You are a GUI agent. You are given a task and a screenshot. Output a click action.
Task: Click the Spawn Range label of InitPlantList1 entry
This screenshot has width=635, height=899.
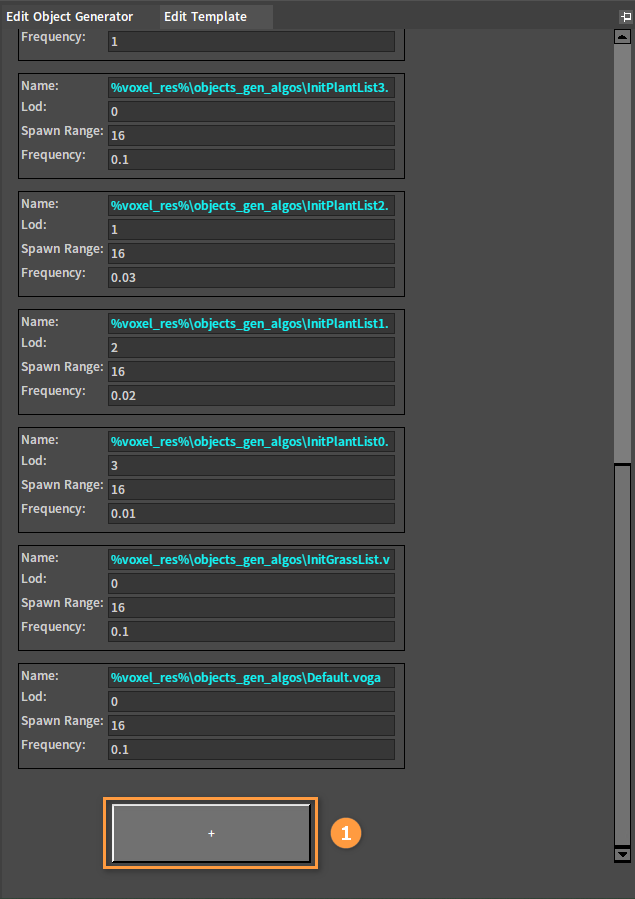pos(62,368)
